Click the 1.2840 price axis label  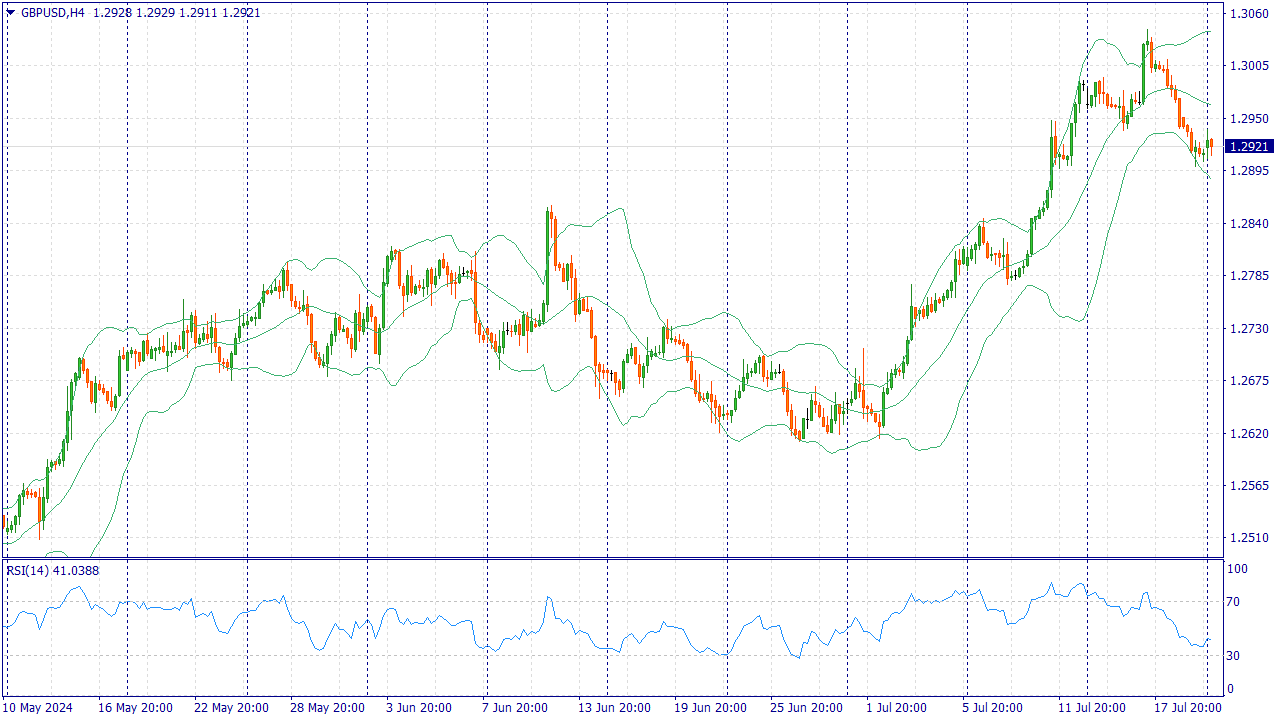(1248, 224)
